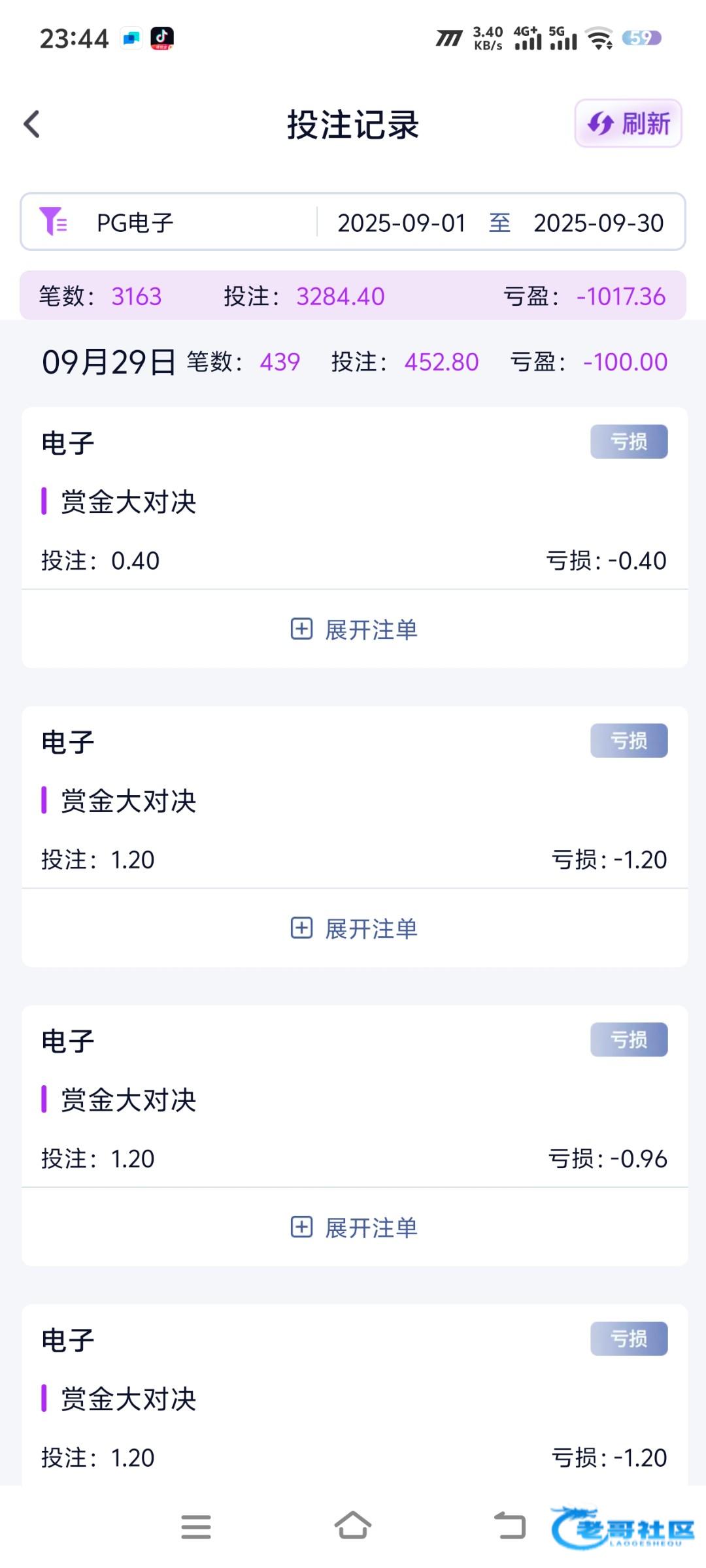The image size is (706, 1568).
Task: Tap the TikTok notification icon in status bar
Action: click(162, 38)
